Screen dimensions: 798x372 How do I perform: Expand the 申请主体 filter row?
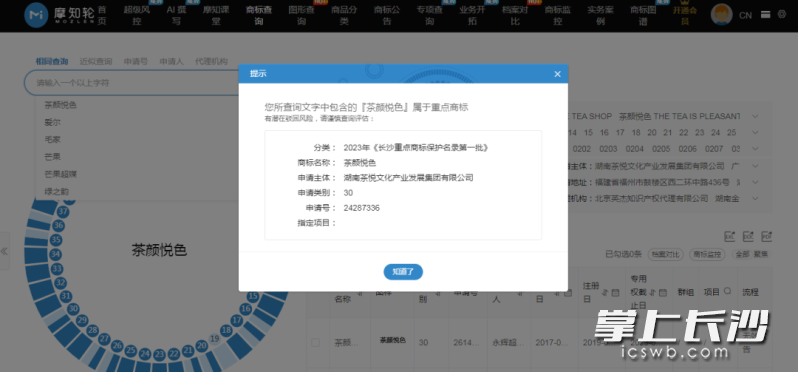[x=755, y=166]
